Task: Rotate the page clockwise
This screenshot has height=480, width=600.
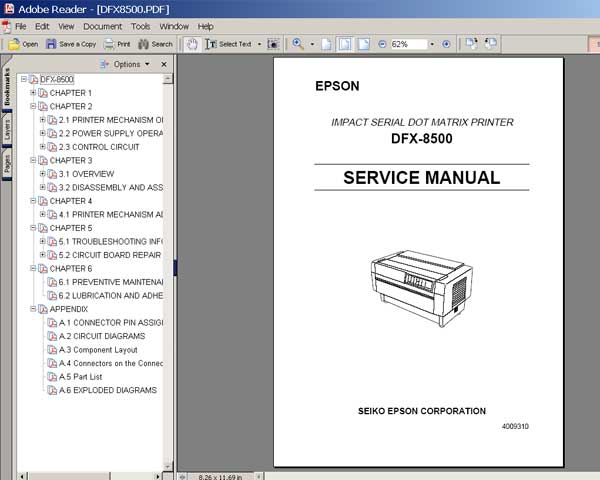Action: [x=471, y=44]
